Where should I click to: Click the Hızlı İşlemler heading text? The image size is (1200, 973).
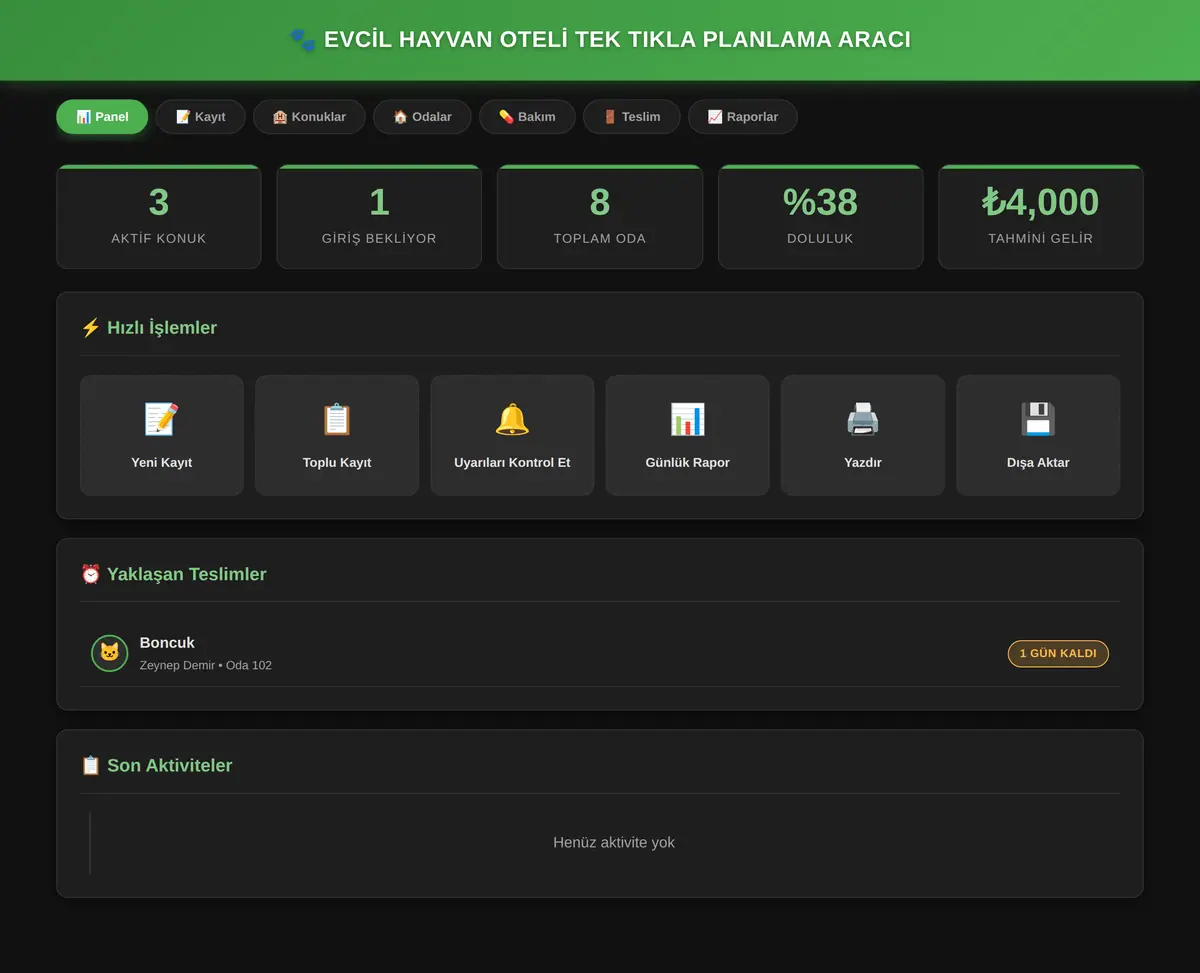click(162, 328)
